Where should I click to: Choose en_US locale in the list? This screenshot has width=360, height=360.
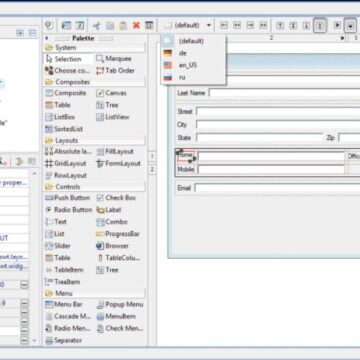point(193,65)
